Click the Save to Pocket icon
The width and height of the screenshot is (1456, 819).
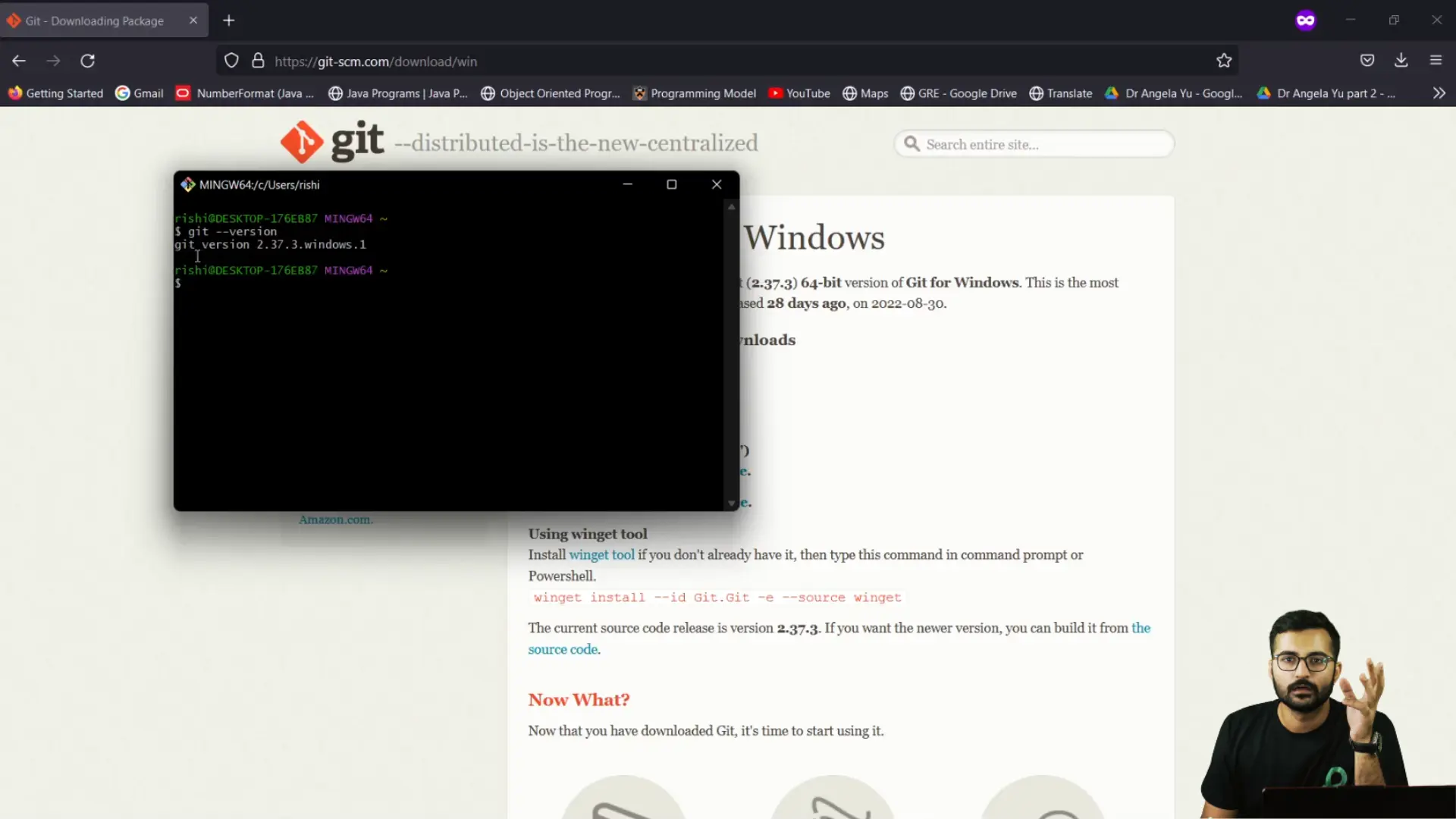click(1367, 61)
